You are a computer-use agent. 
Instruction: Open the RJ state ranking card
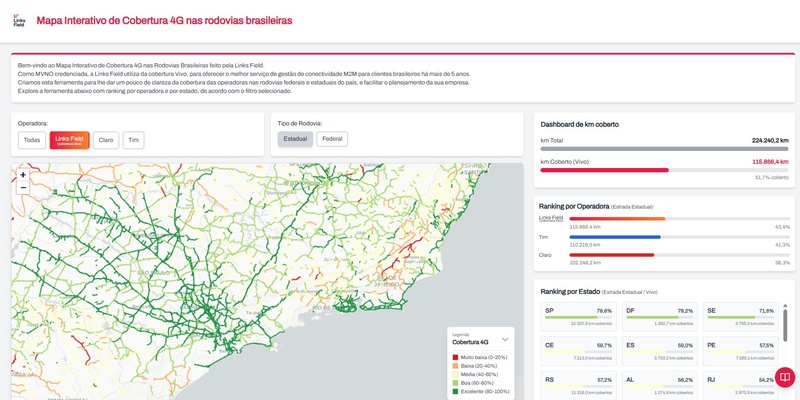click(x=741, y=385)
